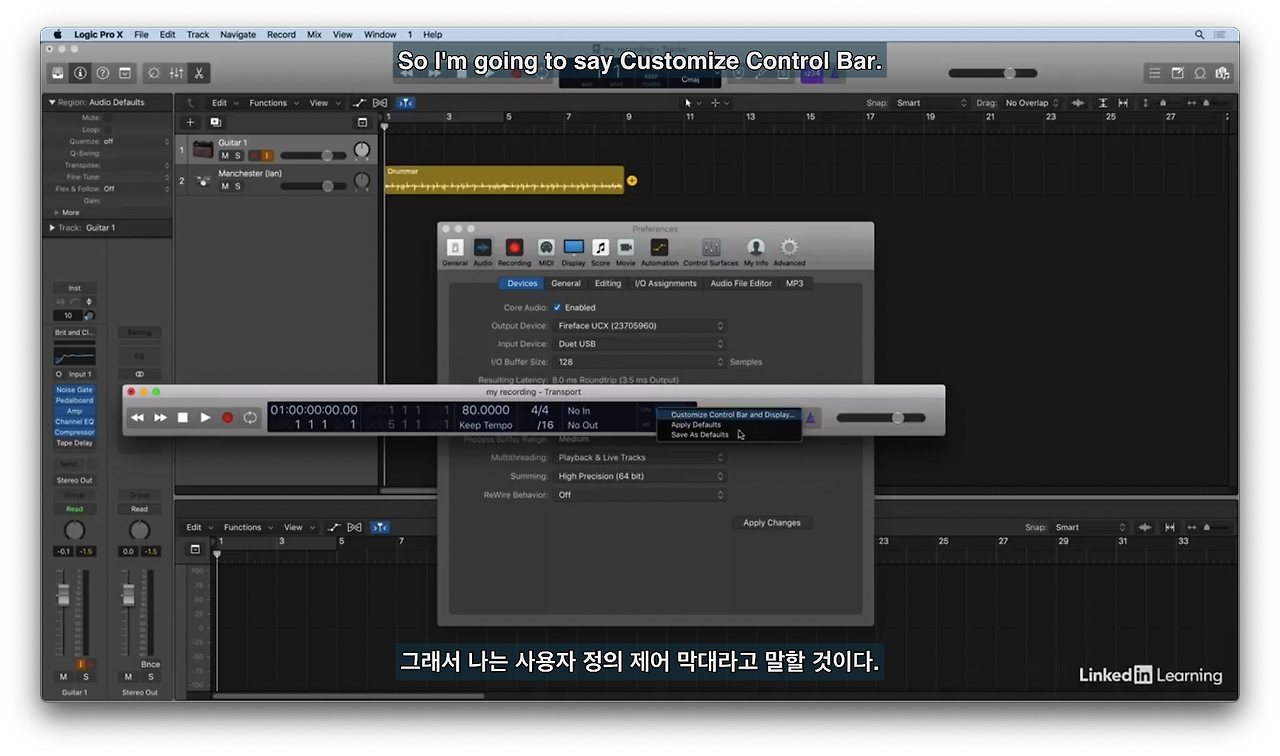The width and height of the screenshot is (1280, 756).
Task: Switch to Audio File Editor tab
Action: click(x=741, y=283)
